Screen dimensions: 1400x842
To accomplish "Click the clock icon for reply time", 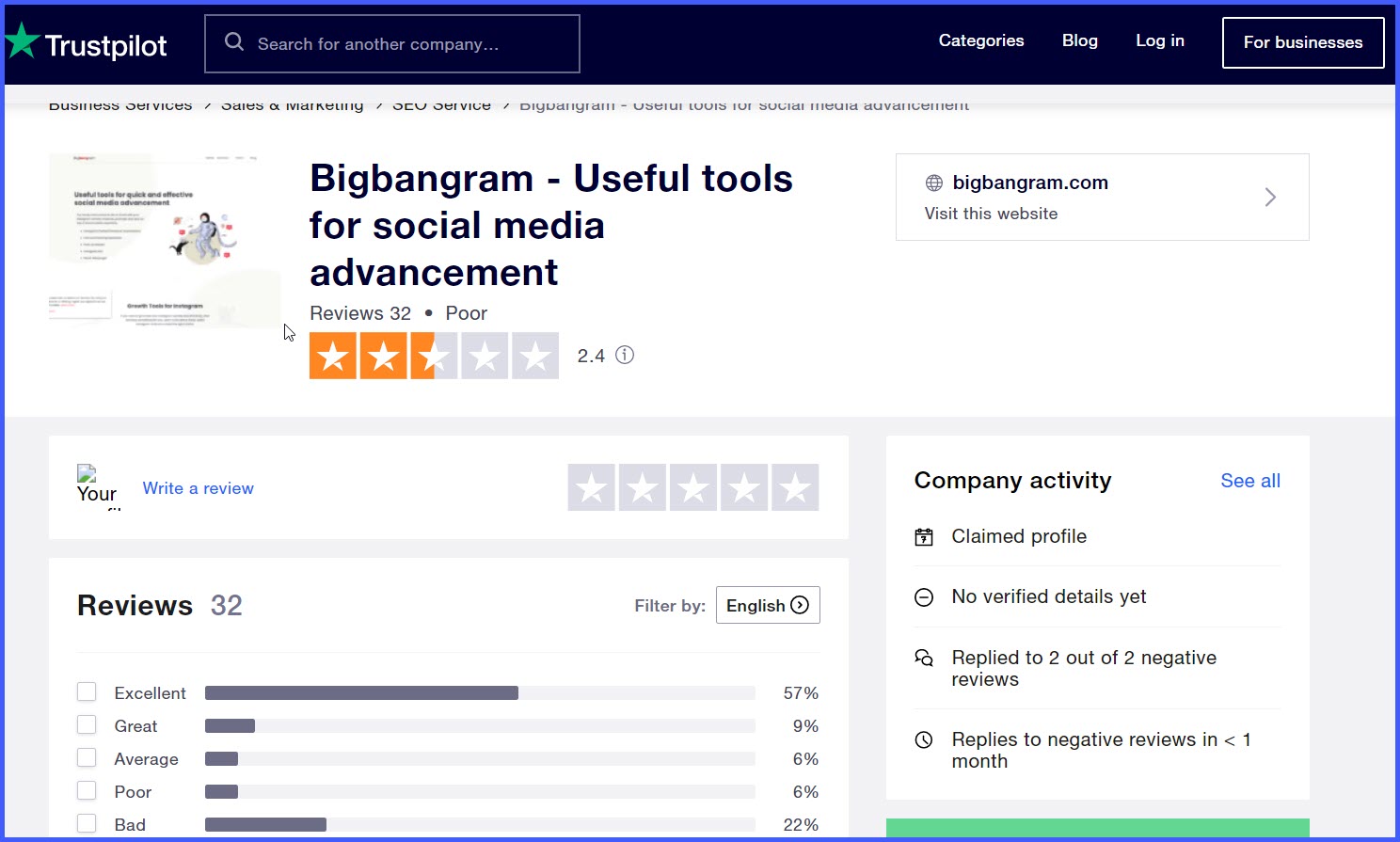I will coord(924,739).
